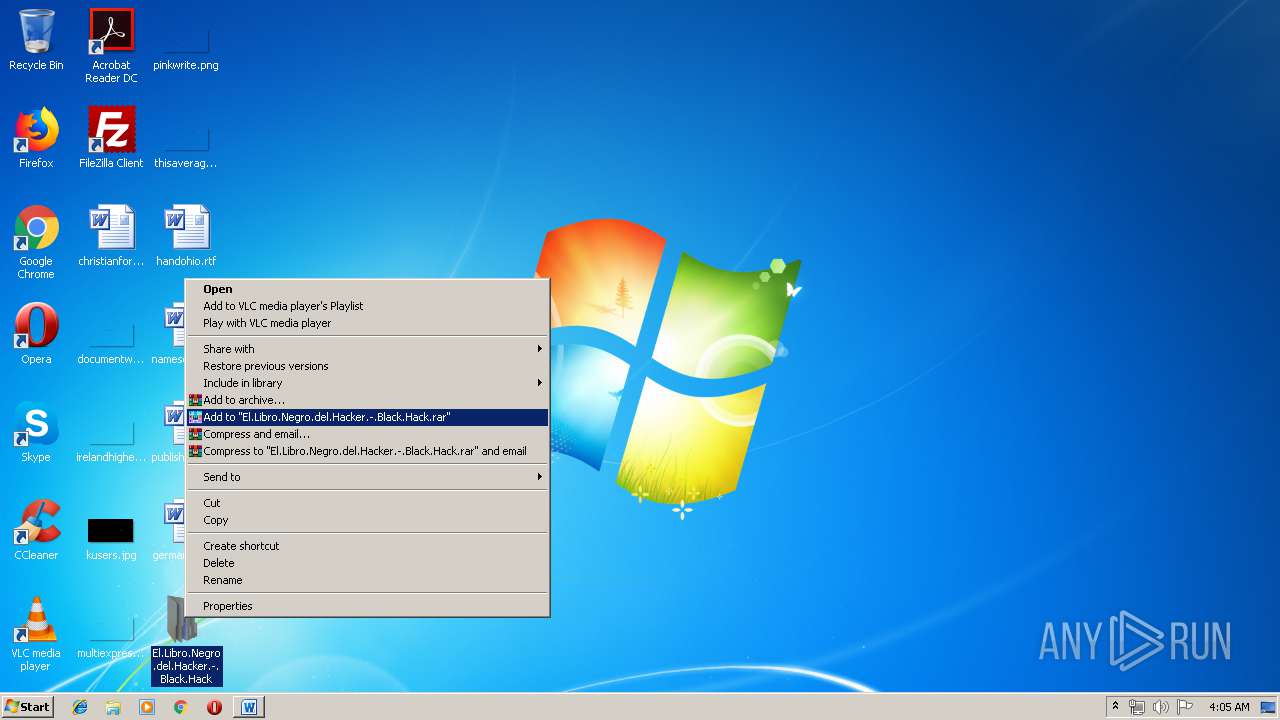Image resolution: width=1280 pixels, height=720 pixels.
Task: Open network tray icon
Action: point(1137,707)
